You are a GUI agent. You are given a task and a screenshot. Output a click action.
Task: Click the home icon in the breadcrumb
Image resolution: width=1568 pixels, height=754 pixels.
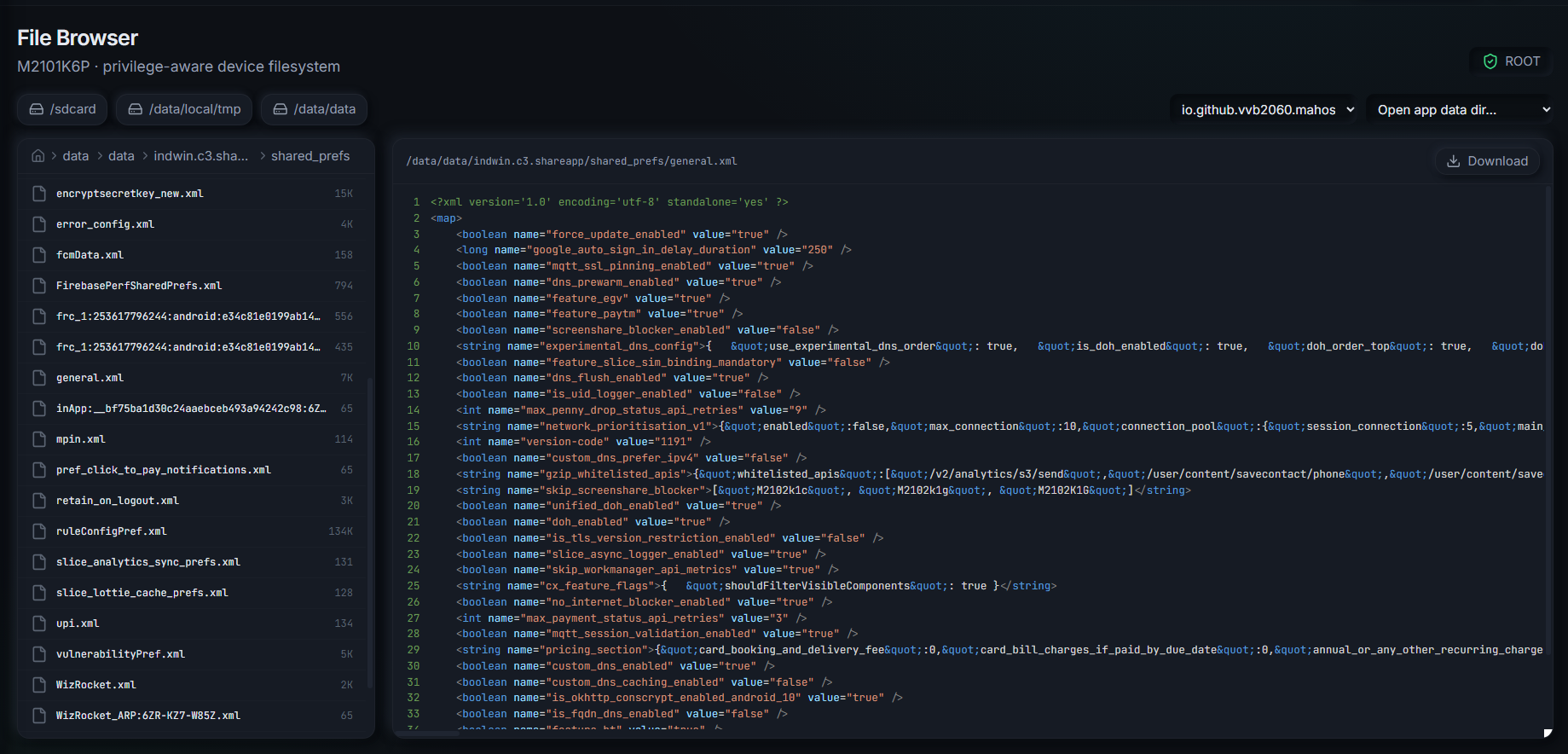(x=38, y=156)
